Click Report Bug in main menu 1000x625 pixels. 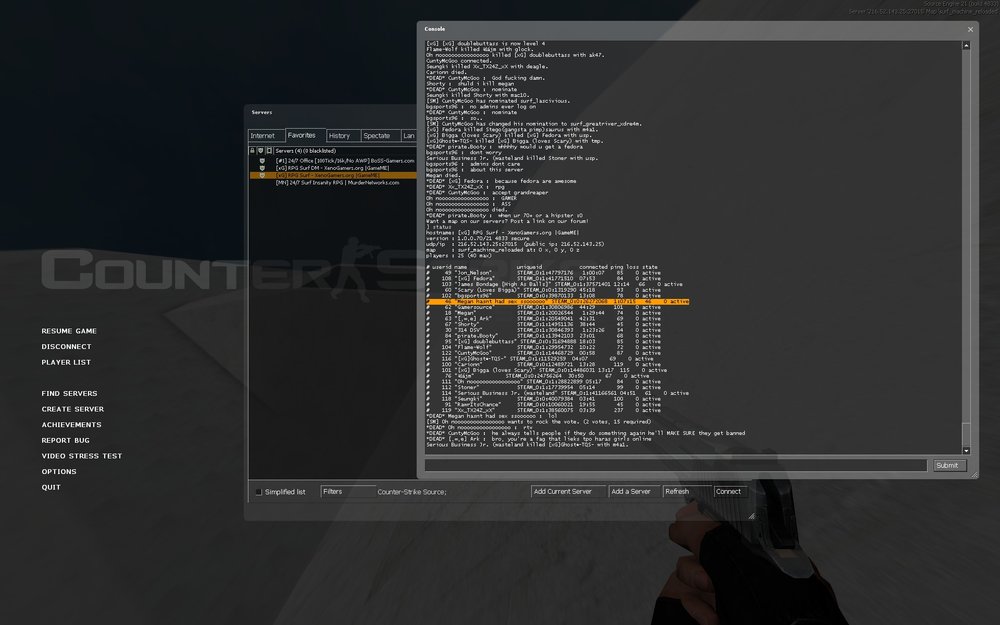coord(65,441)
